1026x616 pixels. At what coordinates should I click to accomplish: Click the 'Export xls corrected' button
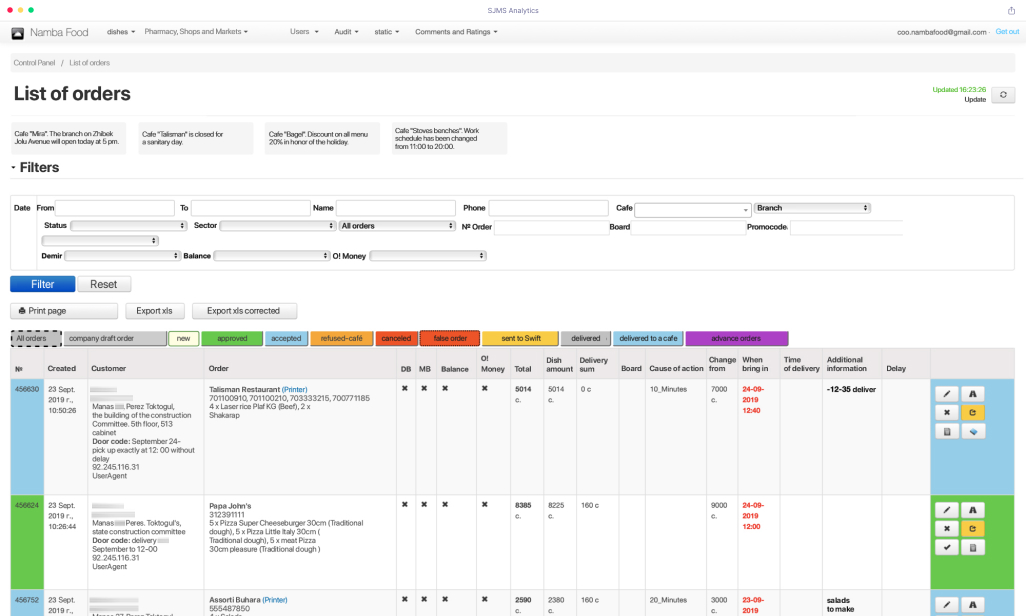(243, 310)
